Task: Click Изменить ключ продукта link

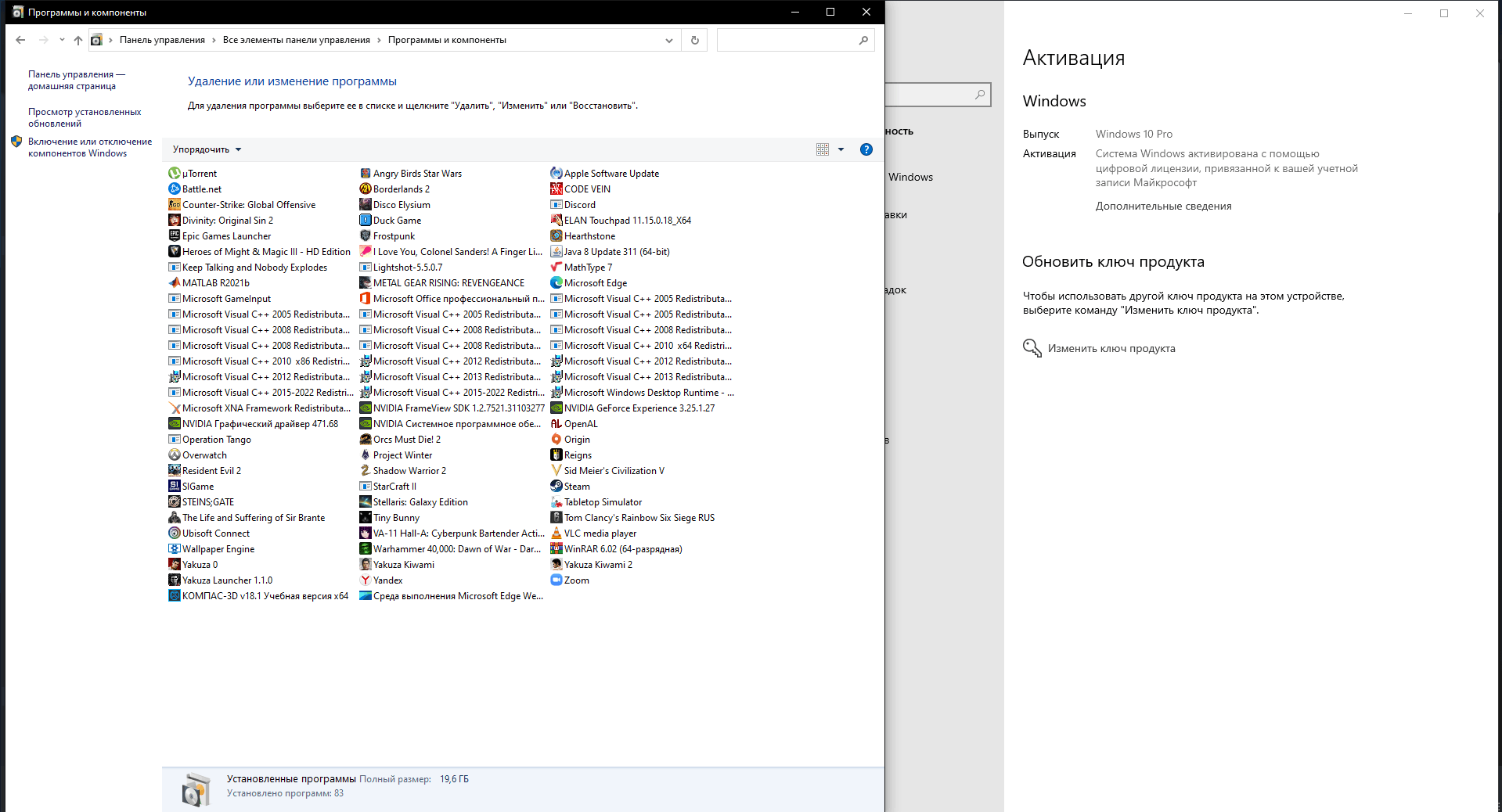Action: tap(1111, 349)
